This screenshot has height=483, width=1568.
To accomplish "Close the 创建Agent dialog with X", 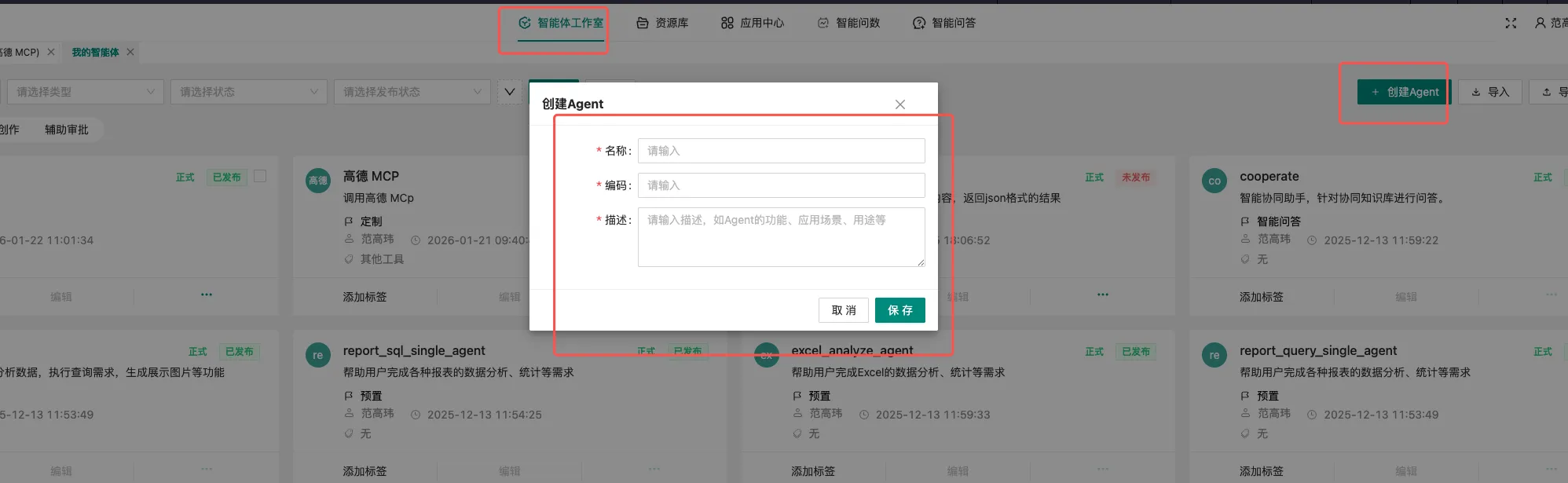I will coord(899,104).
